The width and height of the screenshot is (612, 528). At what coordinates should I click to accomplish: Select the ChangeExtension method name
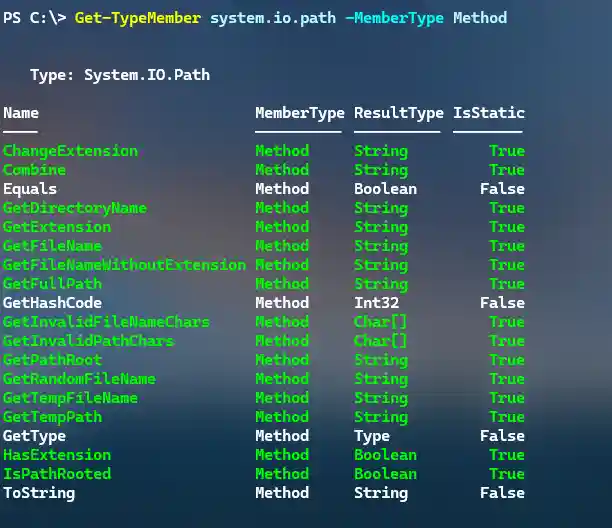[x=71, y=151]
